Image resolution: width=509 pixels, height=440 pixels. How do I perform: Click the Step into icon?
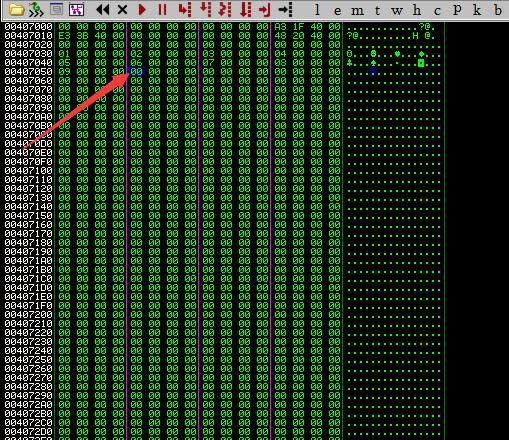185,10
